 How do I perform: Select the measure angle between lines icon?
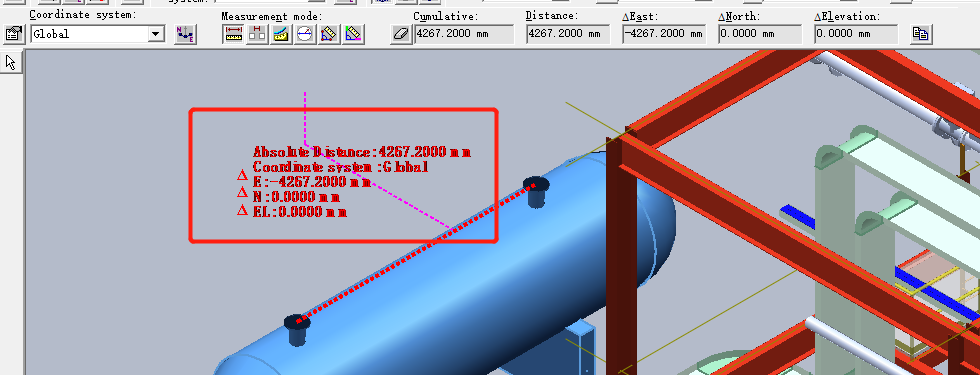(x=353, y=34)
